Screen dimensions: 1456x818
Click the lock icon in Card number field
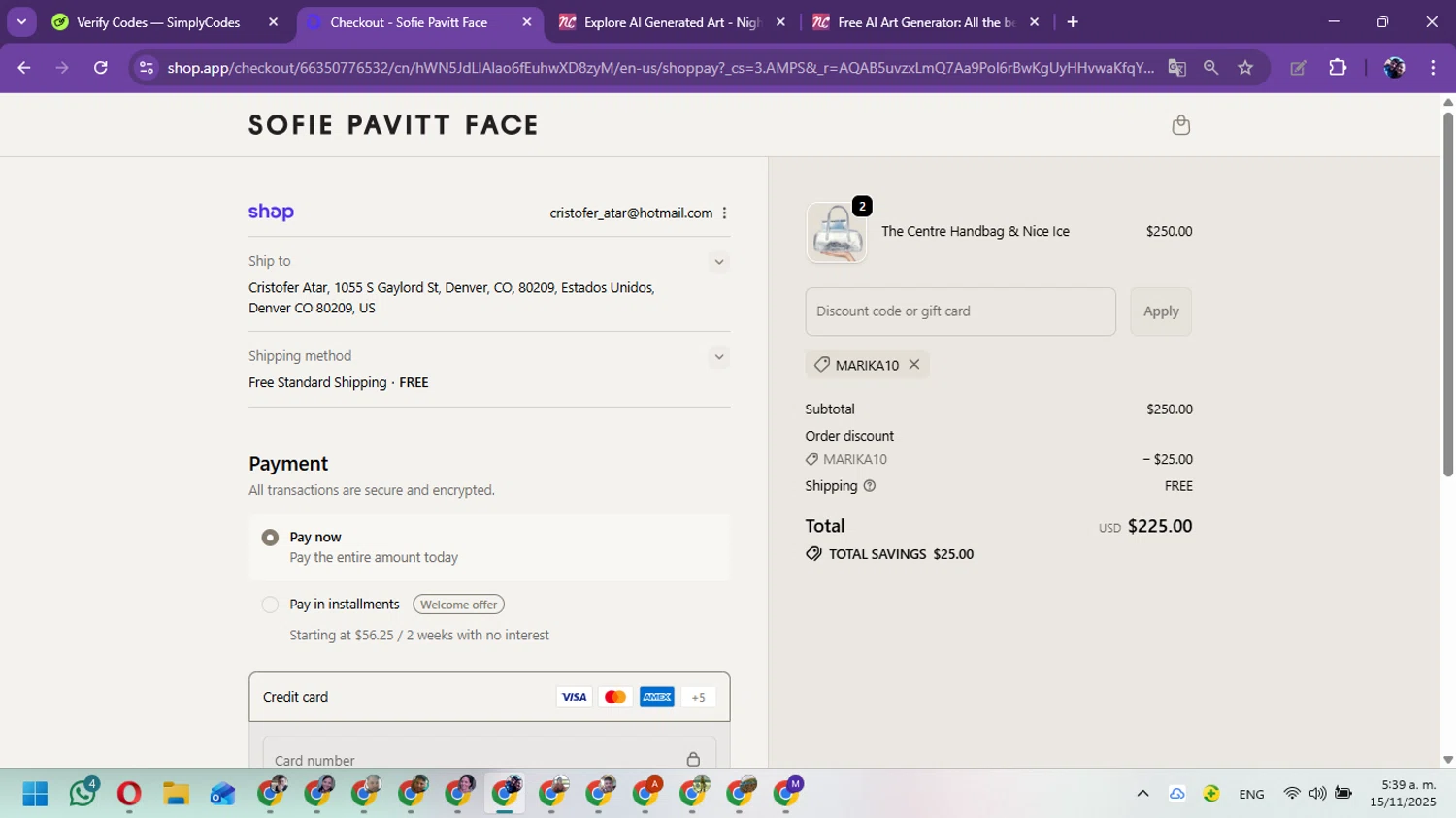coord(693,759)
